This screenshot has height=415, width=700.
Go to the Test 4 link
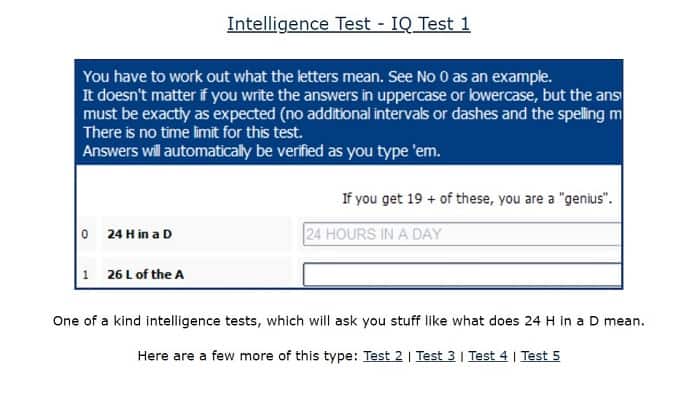tap(488, 356)
